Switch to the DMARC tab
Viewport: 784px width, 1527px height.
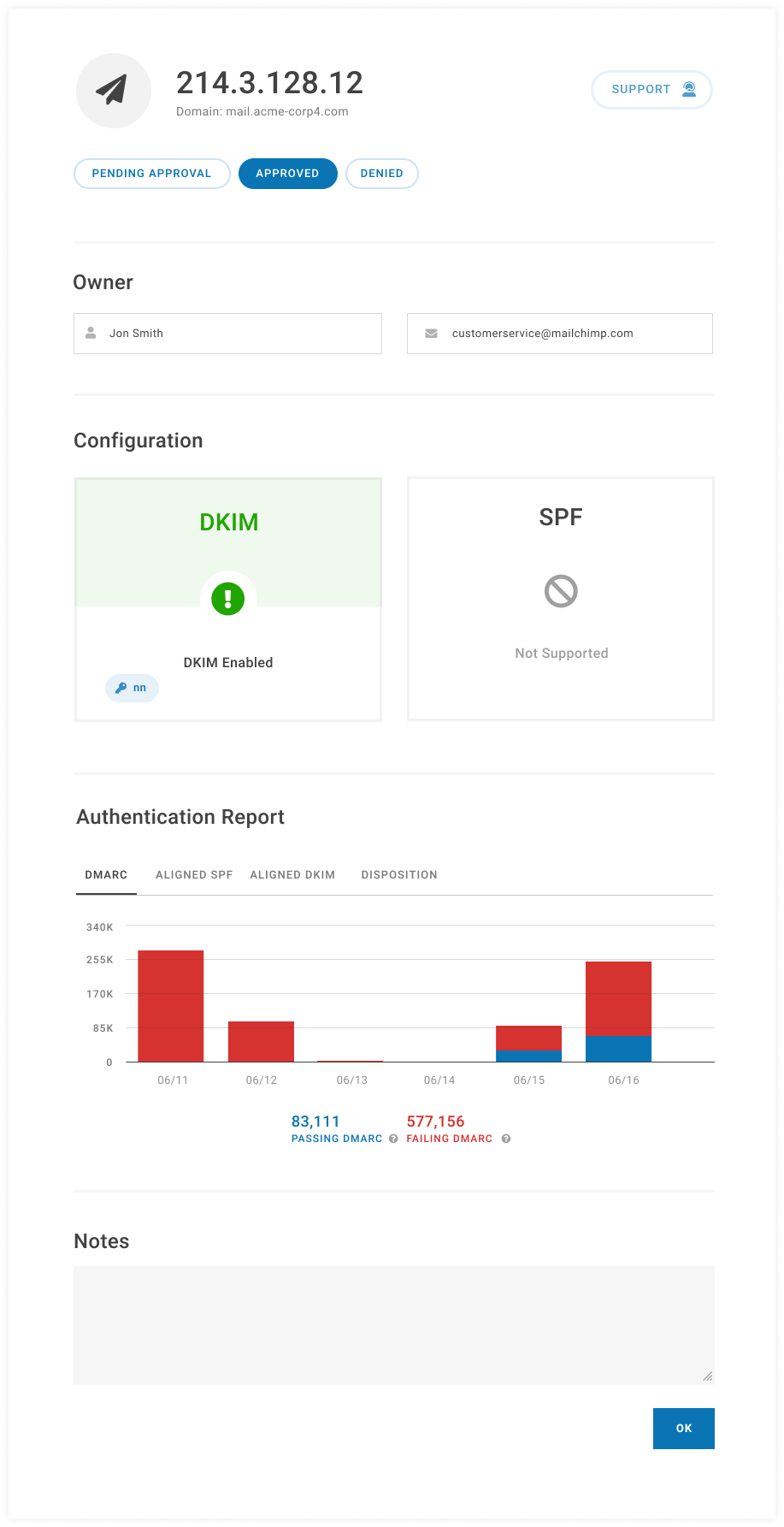106,875
